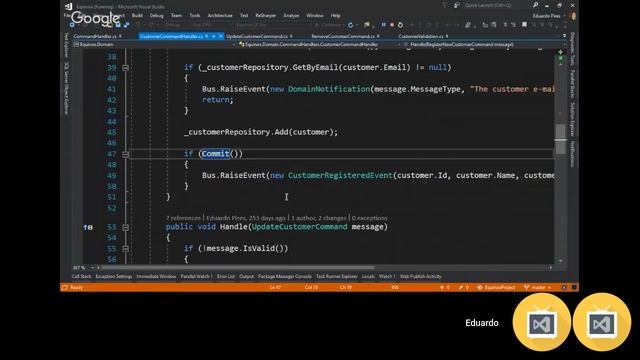Pause debugging with the Break All icon
This screenshot has height=360, width=640.
click(x=383, y=25)
